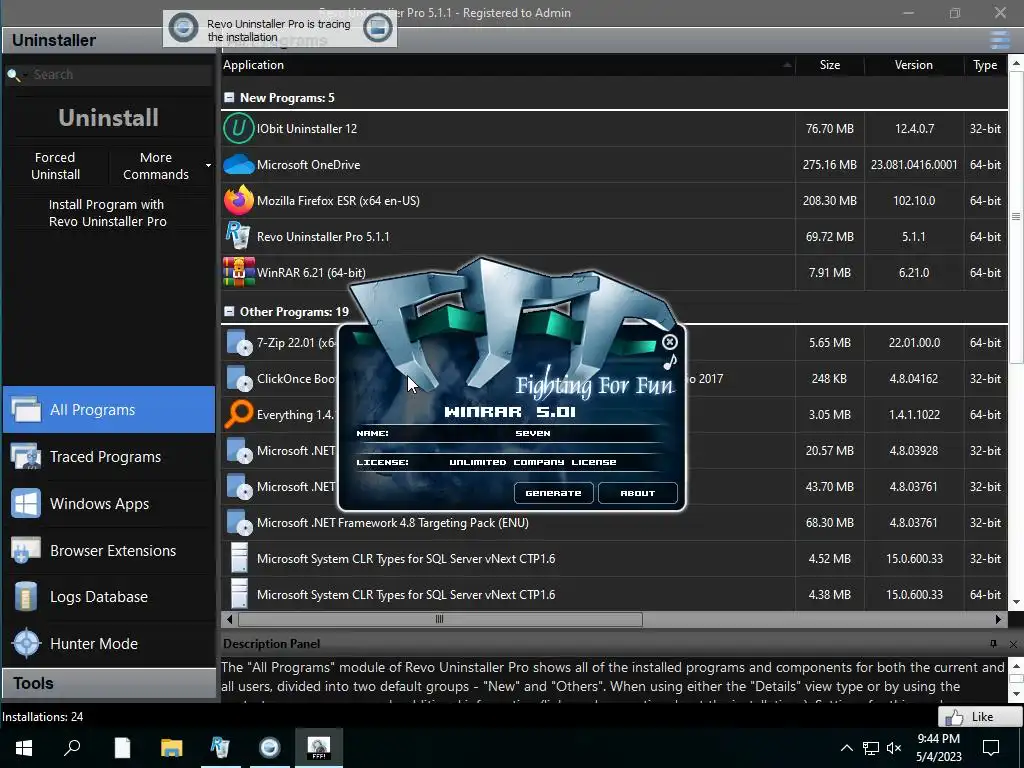Viewport: 1024px width, 768px height.
Task: Select the Microsoft OneDrive row name
Action: [308, 165]
